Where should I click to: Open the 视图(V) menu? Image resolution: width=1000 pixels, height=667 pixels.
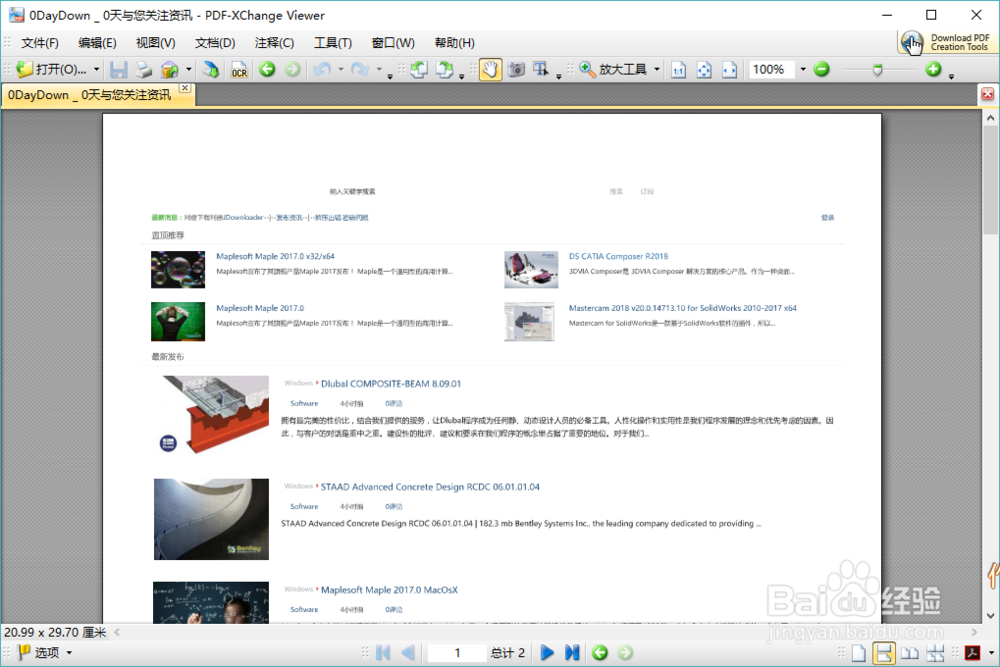(x=156, y=43)
